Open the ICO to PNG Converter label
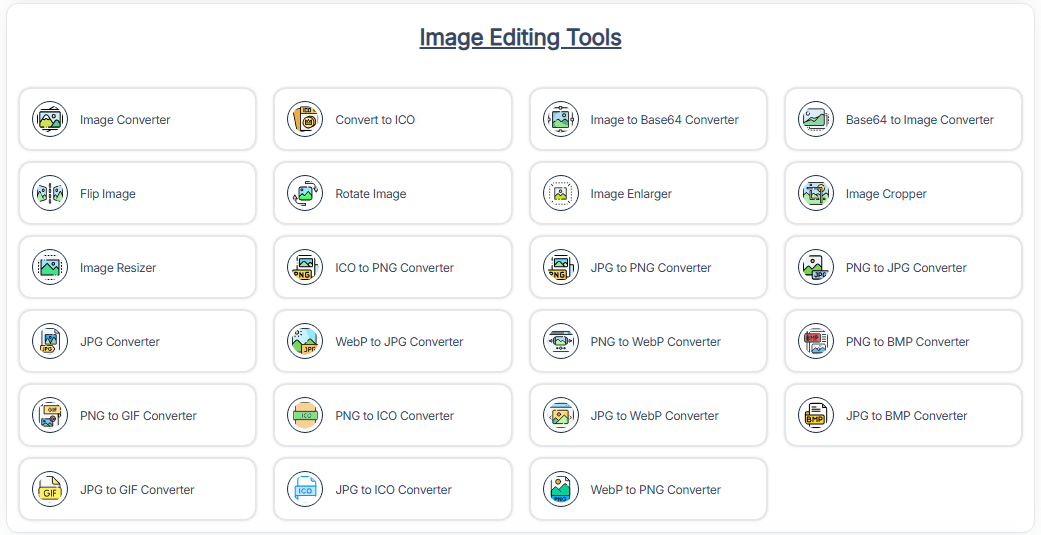1041x535 pixels. (394, 268)
